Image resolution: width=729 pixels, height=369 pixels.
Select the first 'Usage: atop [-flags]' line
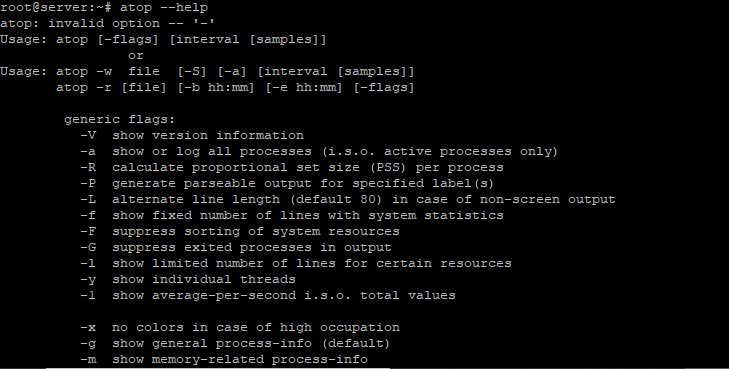[163, 40]
